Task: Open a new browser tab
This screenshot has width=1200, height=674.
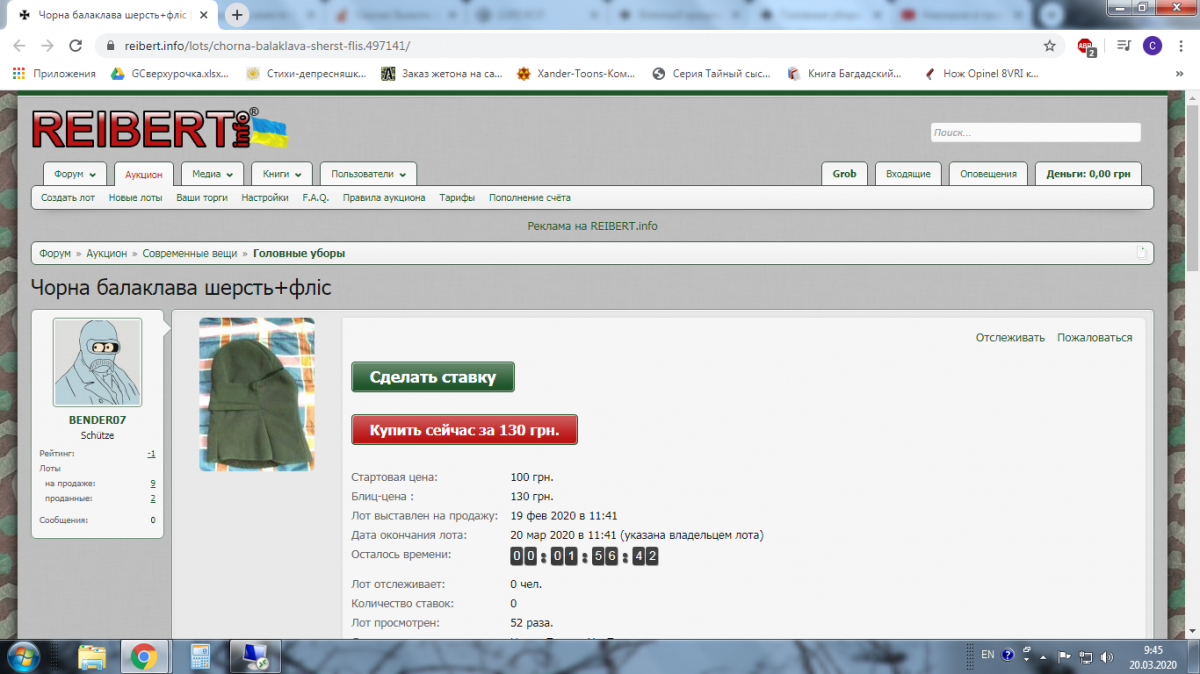Action: (x=237, y=15)
